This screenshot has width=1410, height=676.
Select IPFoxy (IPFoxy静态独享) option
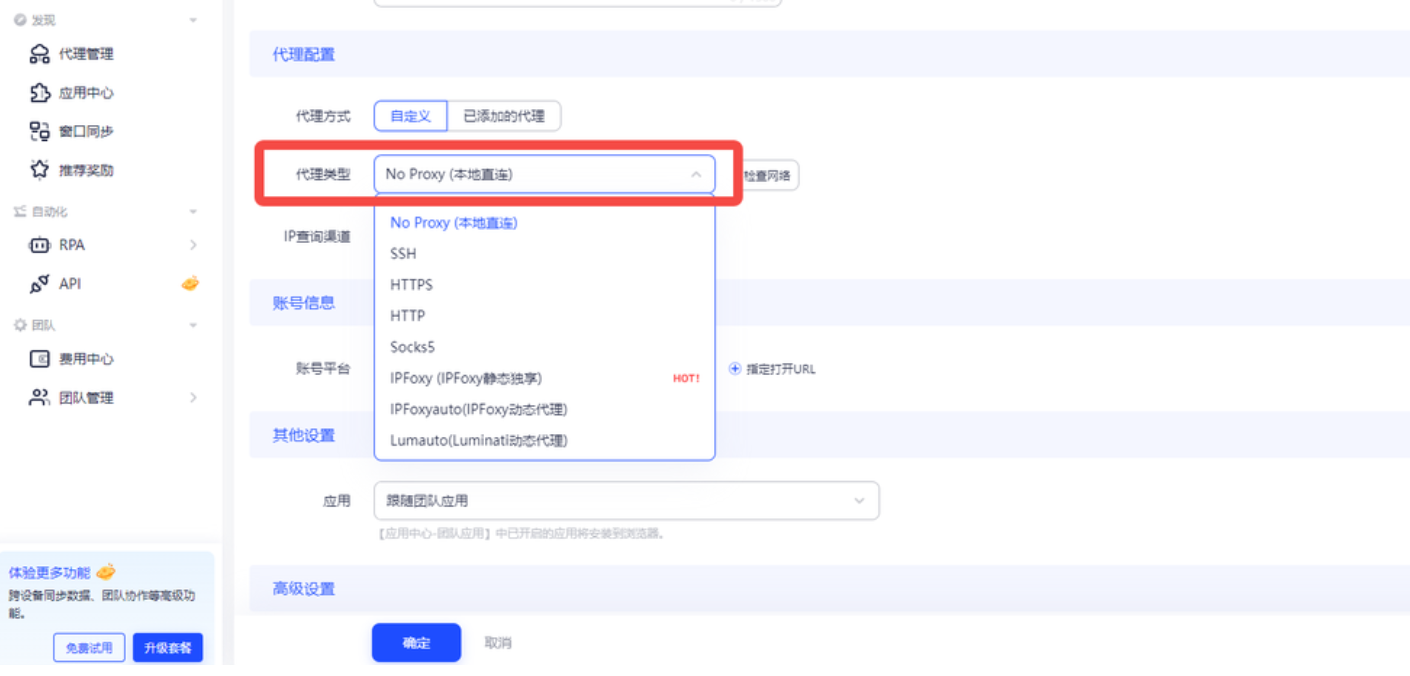[x=466, y=378]
